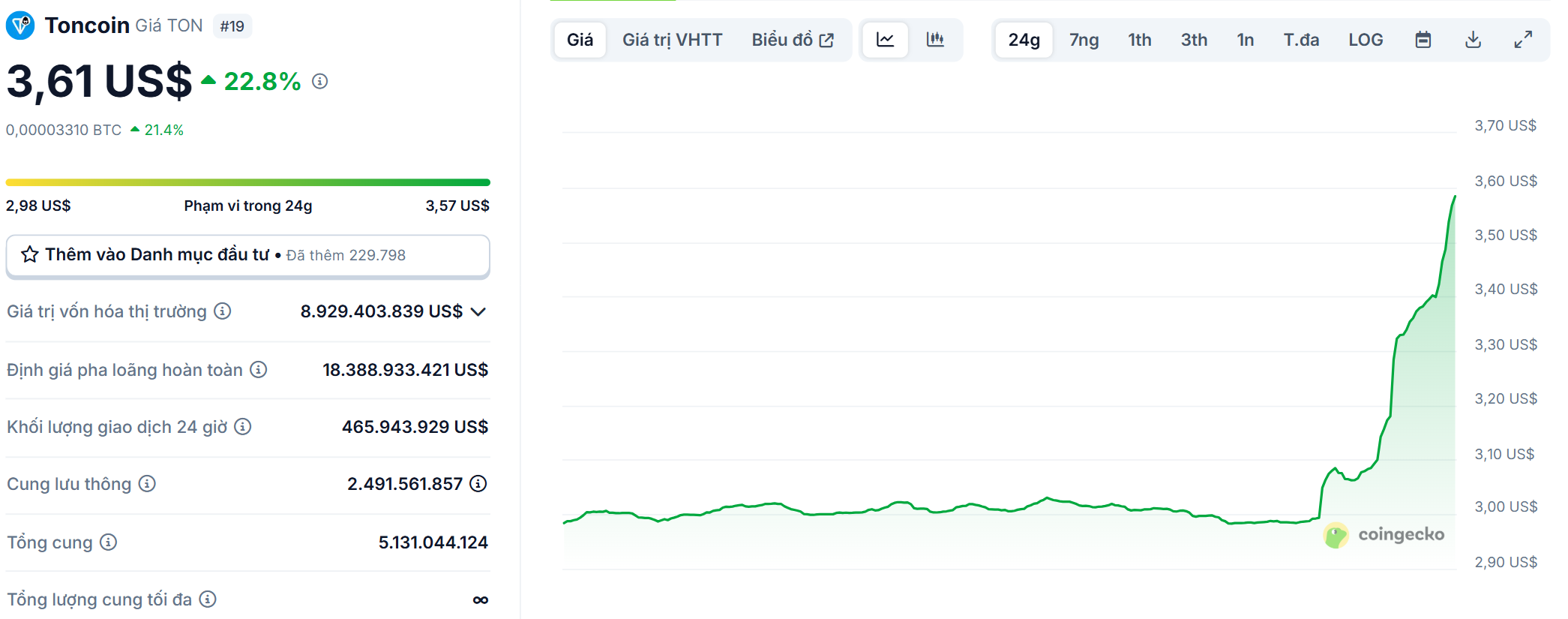Click 465.943.929 US$ volume value

[415, 427]
